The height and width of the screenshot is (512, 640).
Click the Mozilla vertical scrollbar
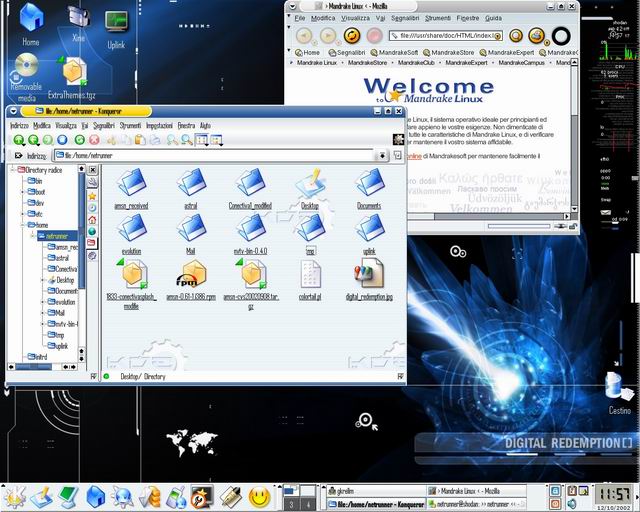[x=574, y=135]
